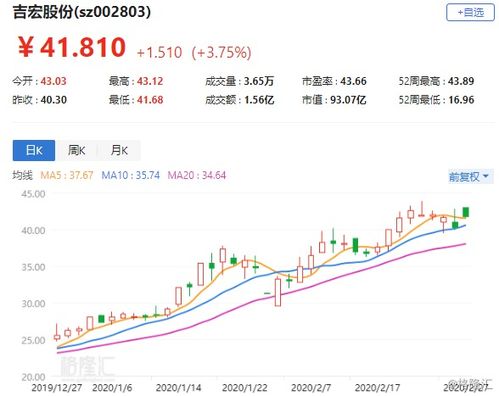The image size is (499, 396).
Task: Click the 30.00 y-axis label
Action: (33, 304)
